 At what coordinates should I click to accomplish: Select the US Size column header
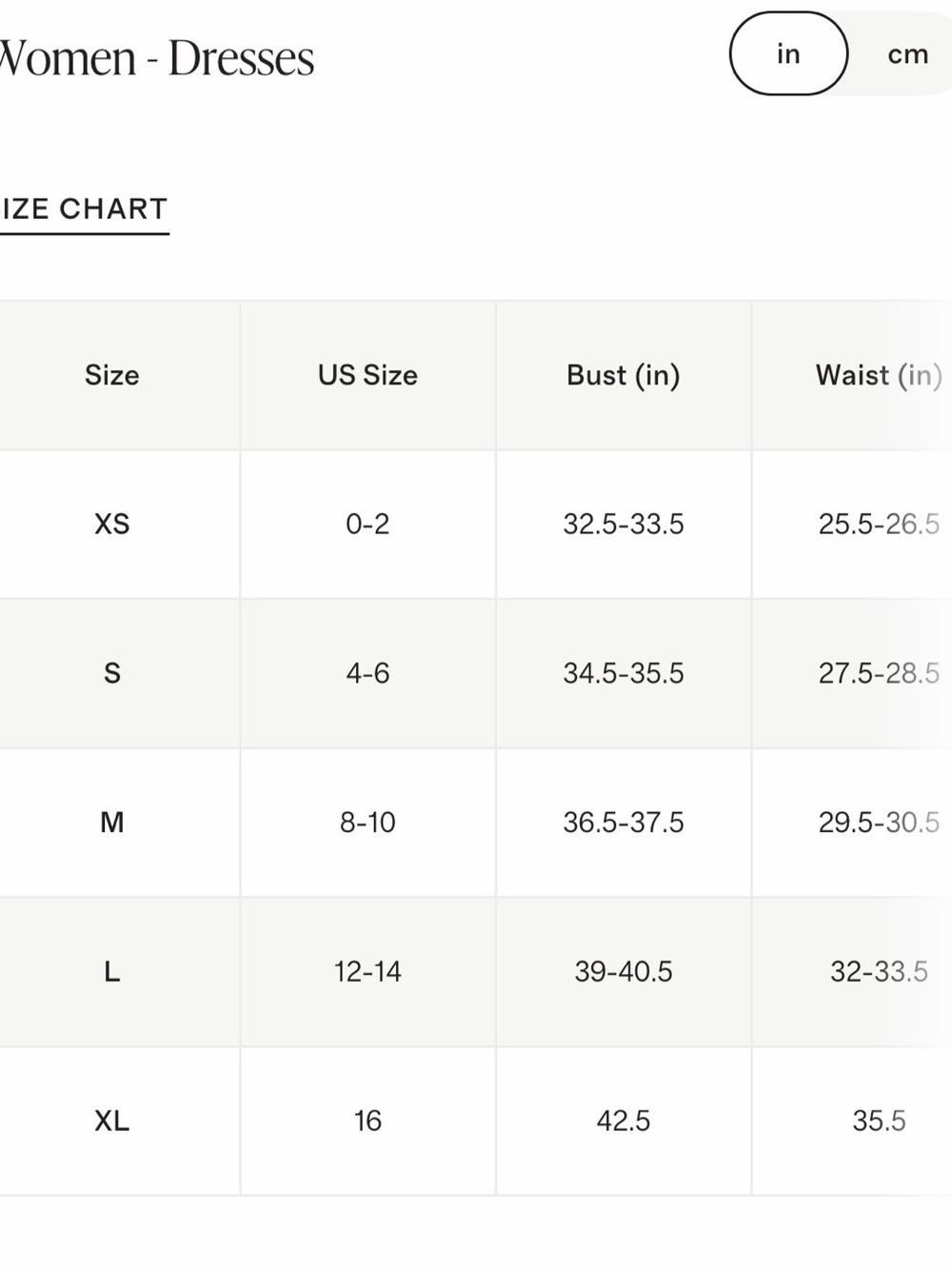pyautogui.click(x=367, y=375)
